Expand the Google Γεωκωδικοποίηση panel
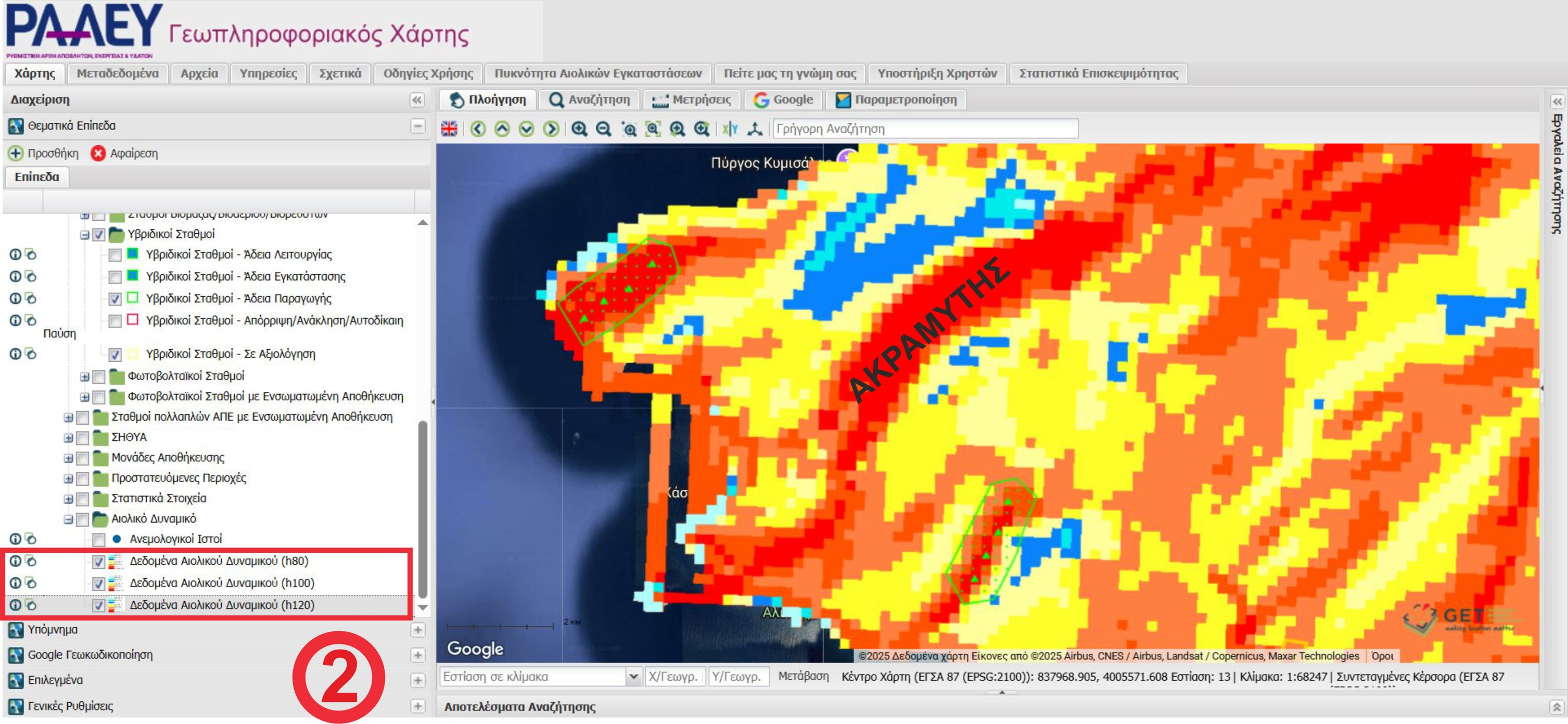 pyautogui.click(x=417, y=655)
